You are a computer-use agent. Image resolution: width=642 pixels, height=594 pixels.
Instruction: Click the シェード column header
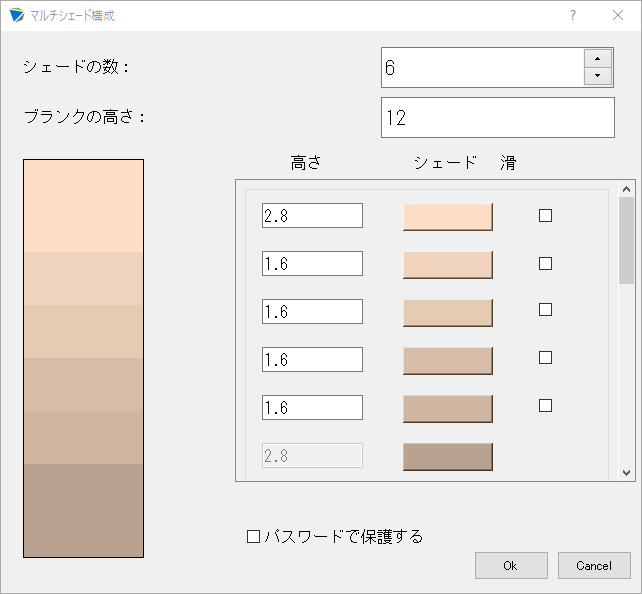445,163
